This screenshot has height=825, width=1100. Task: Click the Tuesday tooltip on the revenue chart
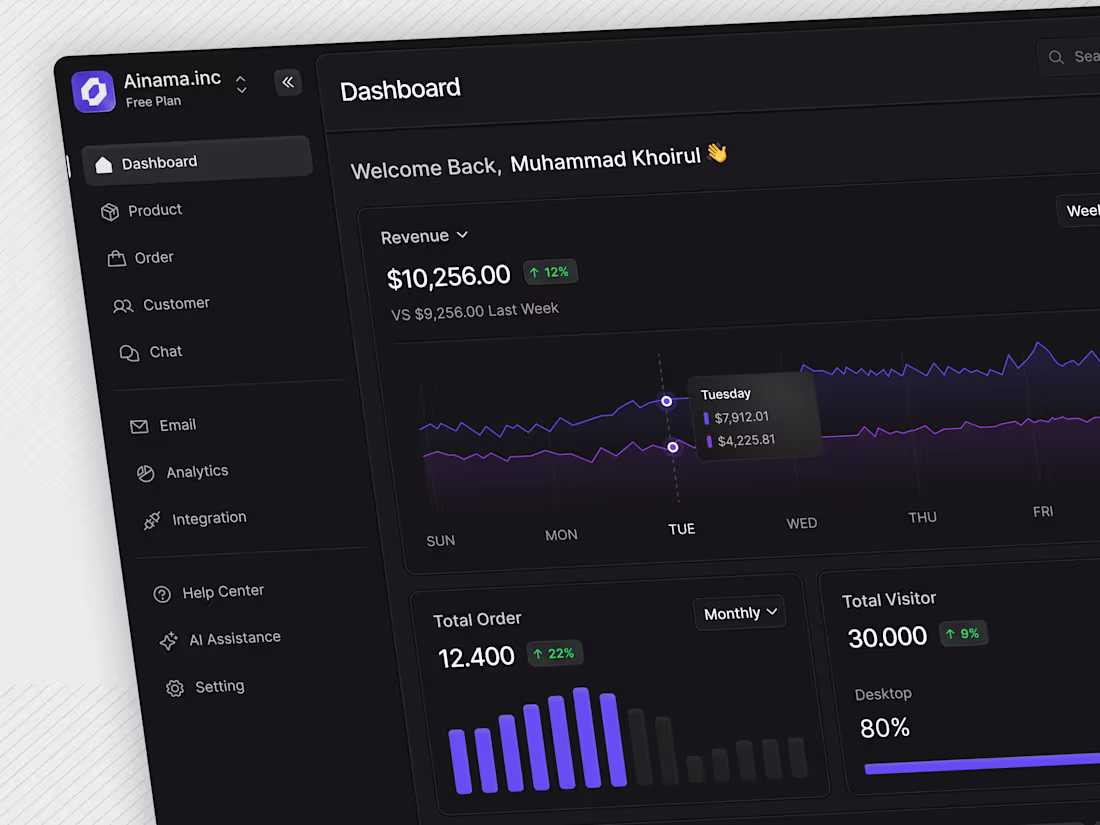pos(755,415)
